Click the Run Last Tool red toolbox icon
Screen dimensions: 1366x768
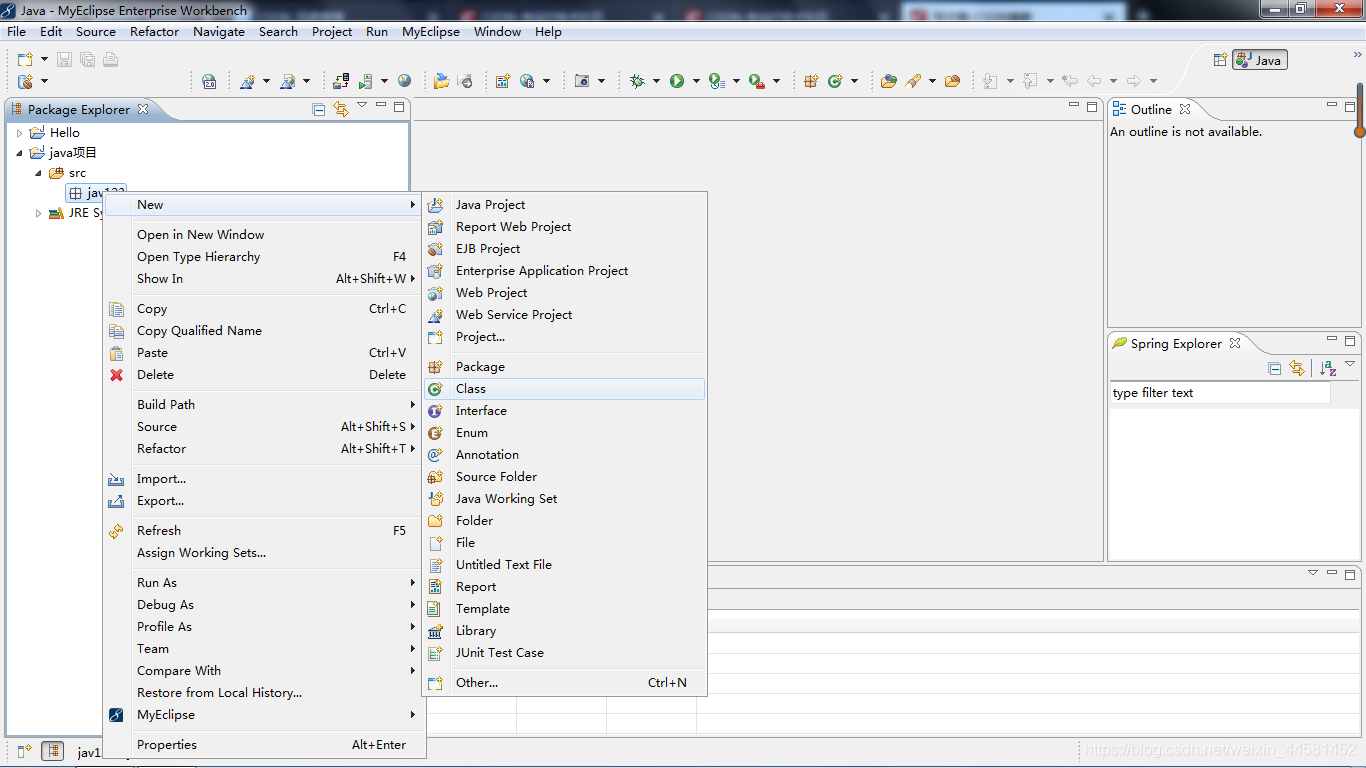tap(756, 81)
